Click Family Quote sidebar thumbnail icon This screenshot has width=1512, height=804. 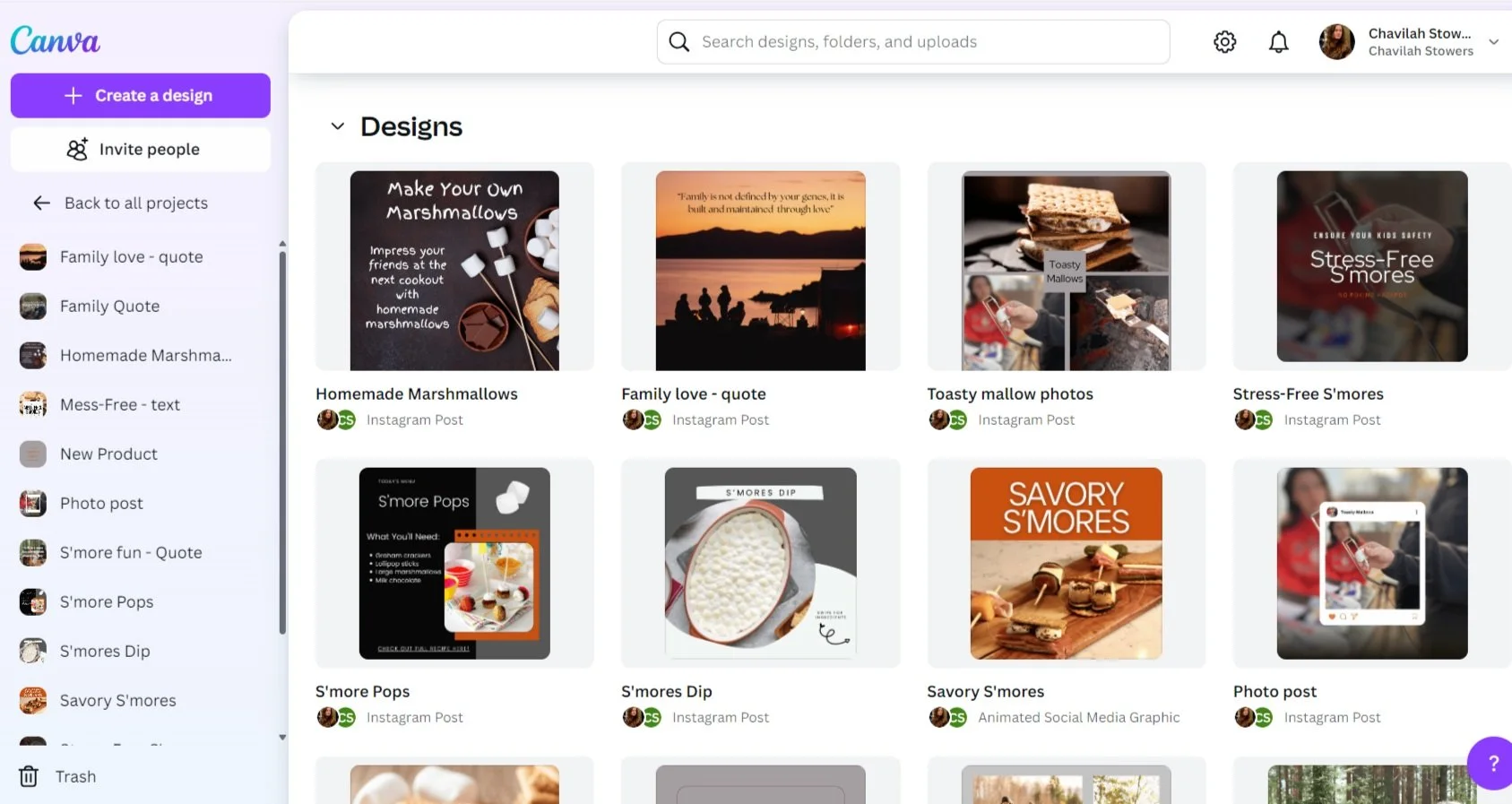33,307
